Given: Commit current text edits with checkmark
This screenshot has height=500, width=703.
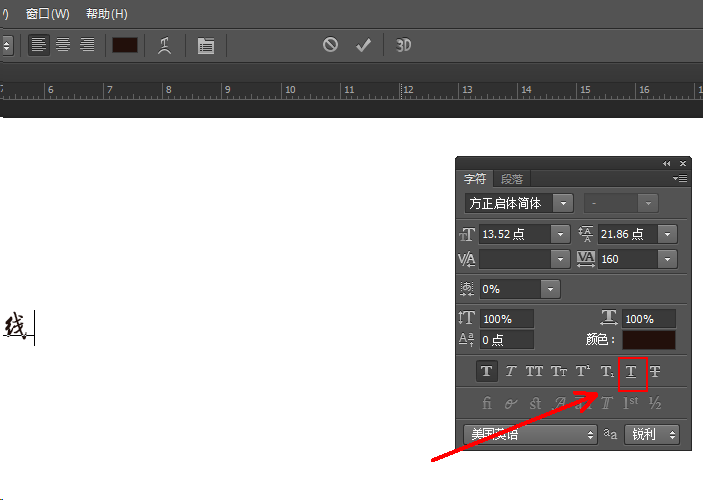Looking at the screenshot, I should click(363, 45).
